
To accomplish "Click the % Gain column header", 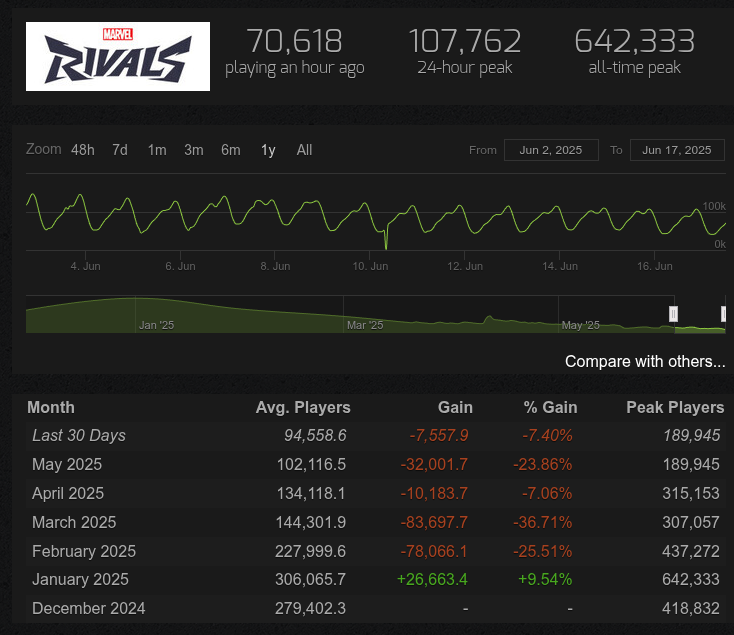I will (x=550, y=408).
